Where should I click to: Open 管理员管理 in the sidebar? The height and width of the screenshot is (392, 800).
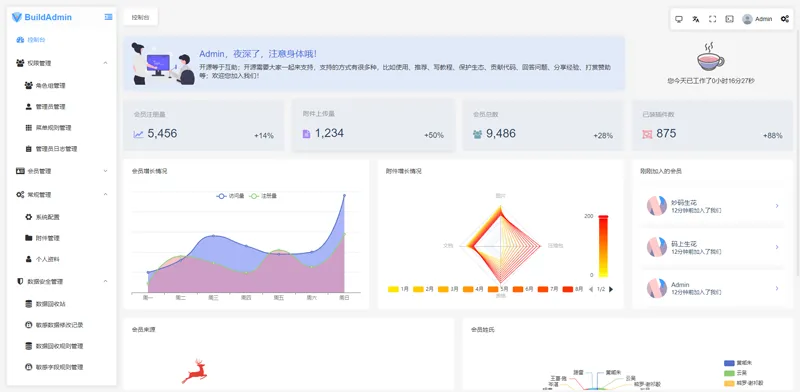coord(61,107)
